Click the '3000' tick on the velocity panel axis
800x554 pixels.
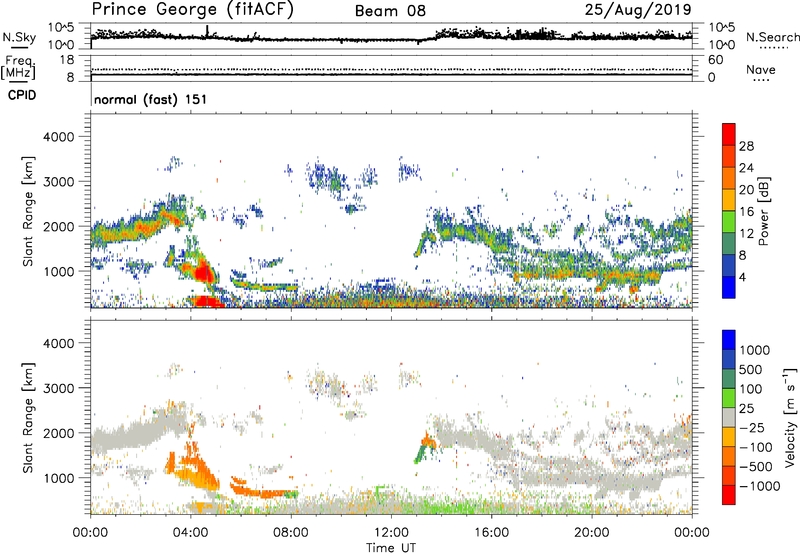[x=59, y=388]
